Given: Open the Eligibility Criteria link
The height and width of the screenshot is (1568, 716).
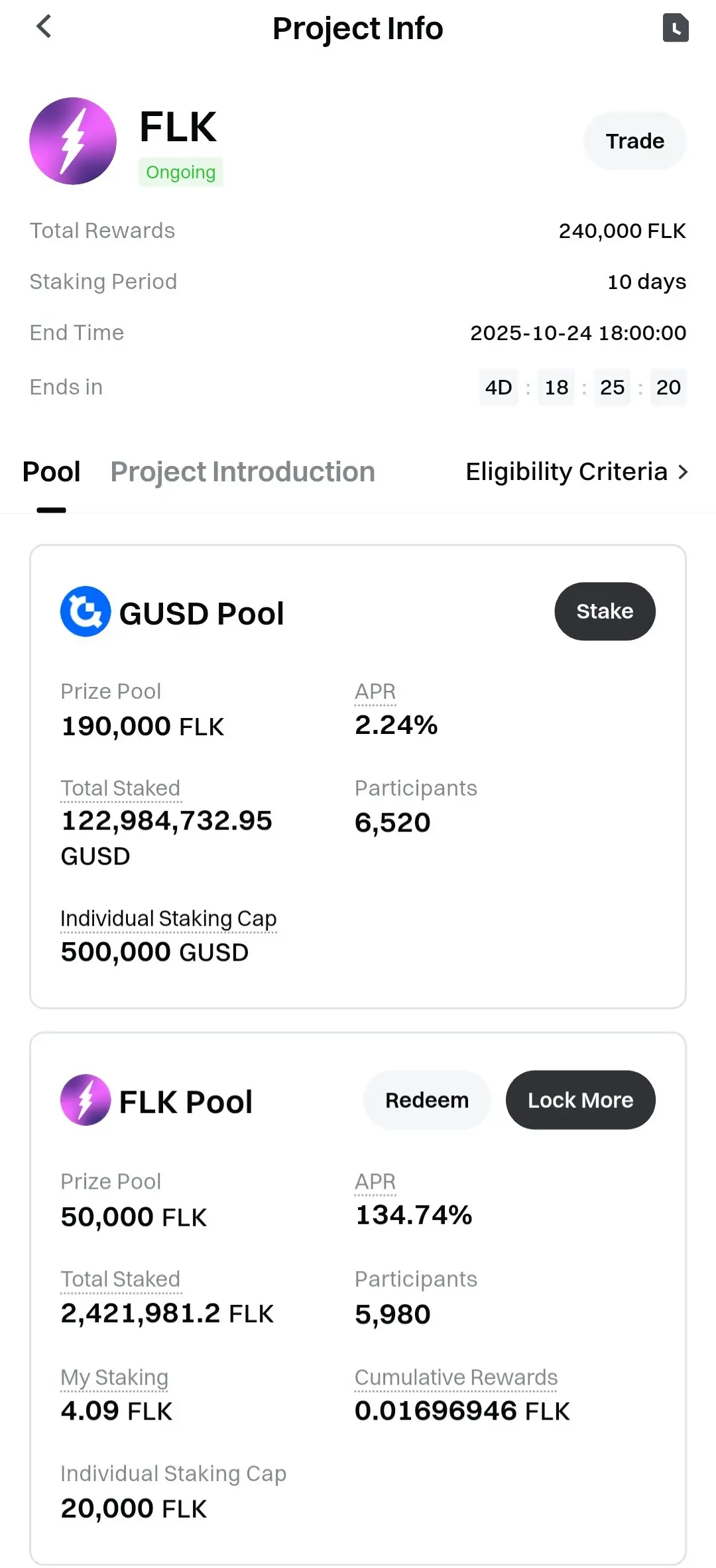Looking at the screenshot, I should (566, 472).
